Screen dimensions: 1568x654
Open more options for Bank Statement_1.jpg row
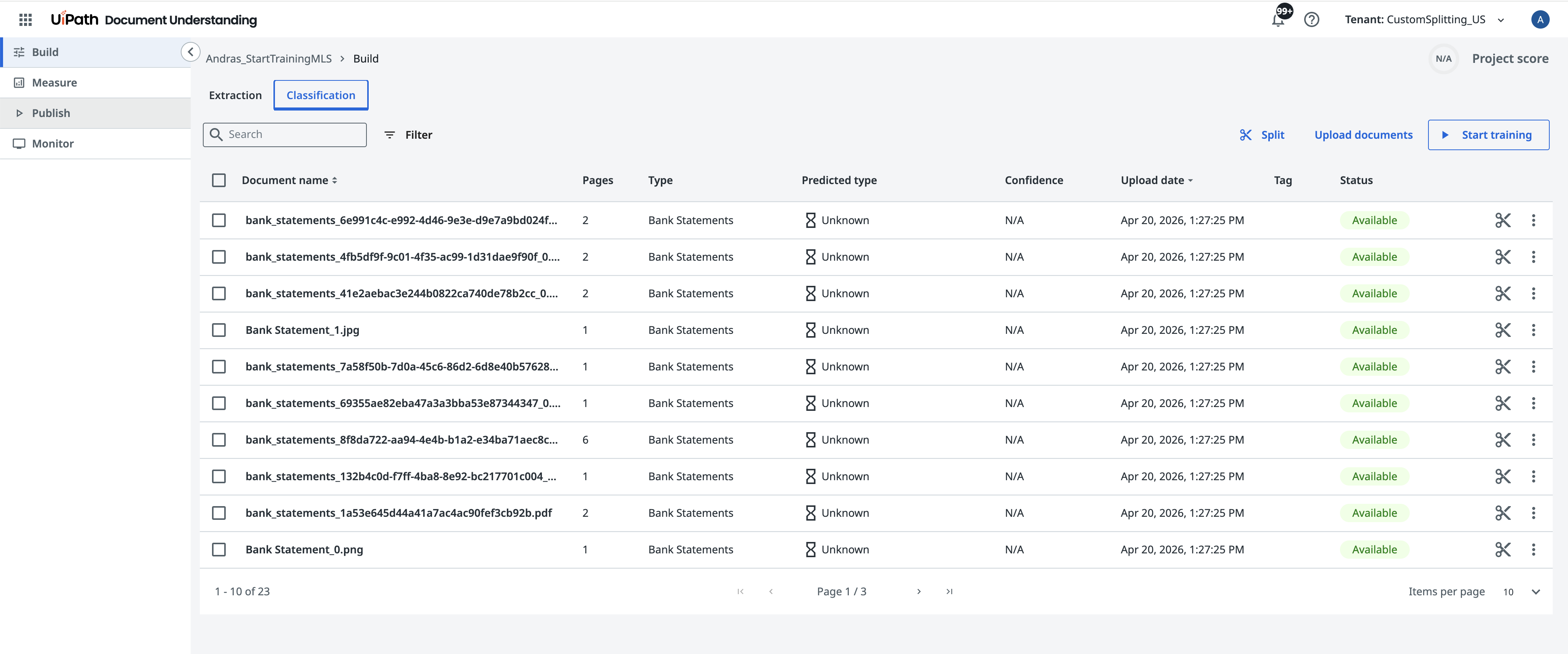click(x=1533, y=330)
